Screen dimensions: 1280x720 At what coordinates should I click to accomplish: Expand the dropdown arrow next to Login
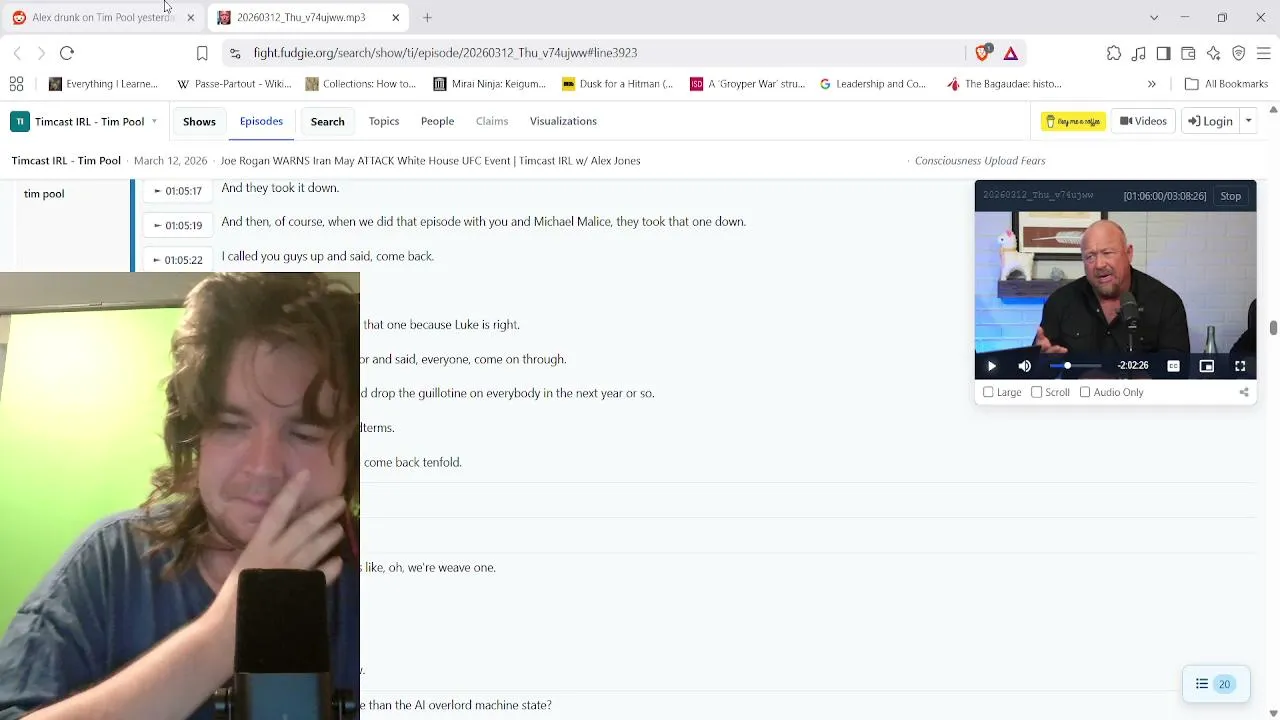(x=1248, y=121)
